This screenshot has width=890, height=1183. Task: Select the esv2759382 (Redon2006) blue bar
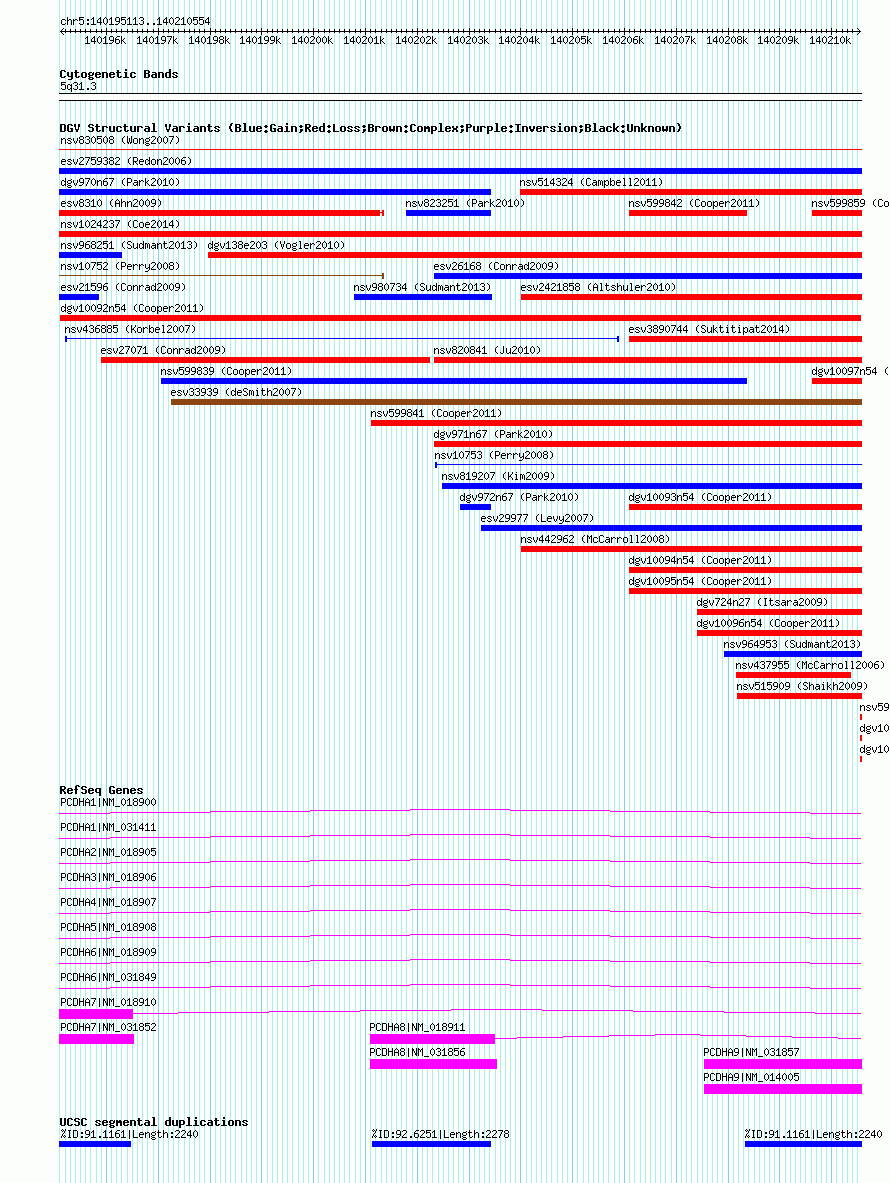tap(460, 171)
